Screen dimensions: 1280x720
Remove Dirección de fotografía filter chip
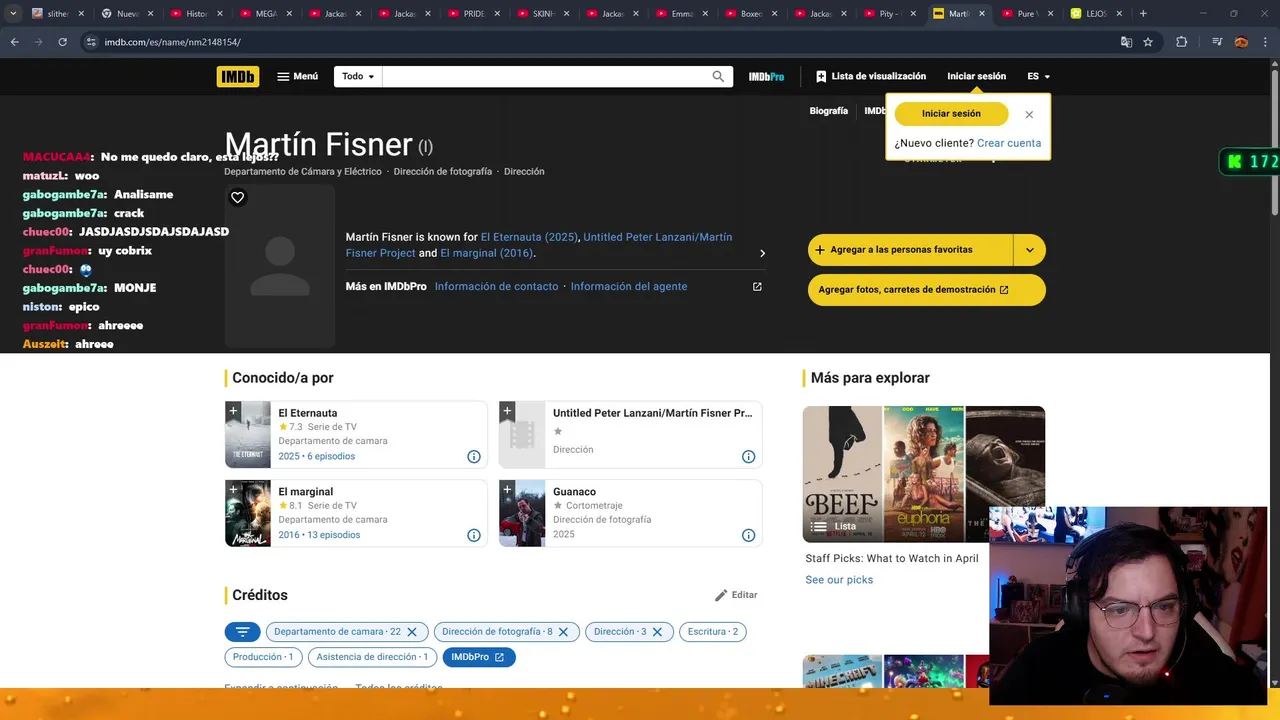[x=563, y=632]
